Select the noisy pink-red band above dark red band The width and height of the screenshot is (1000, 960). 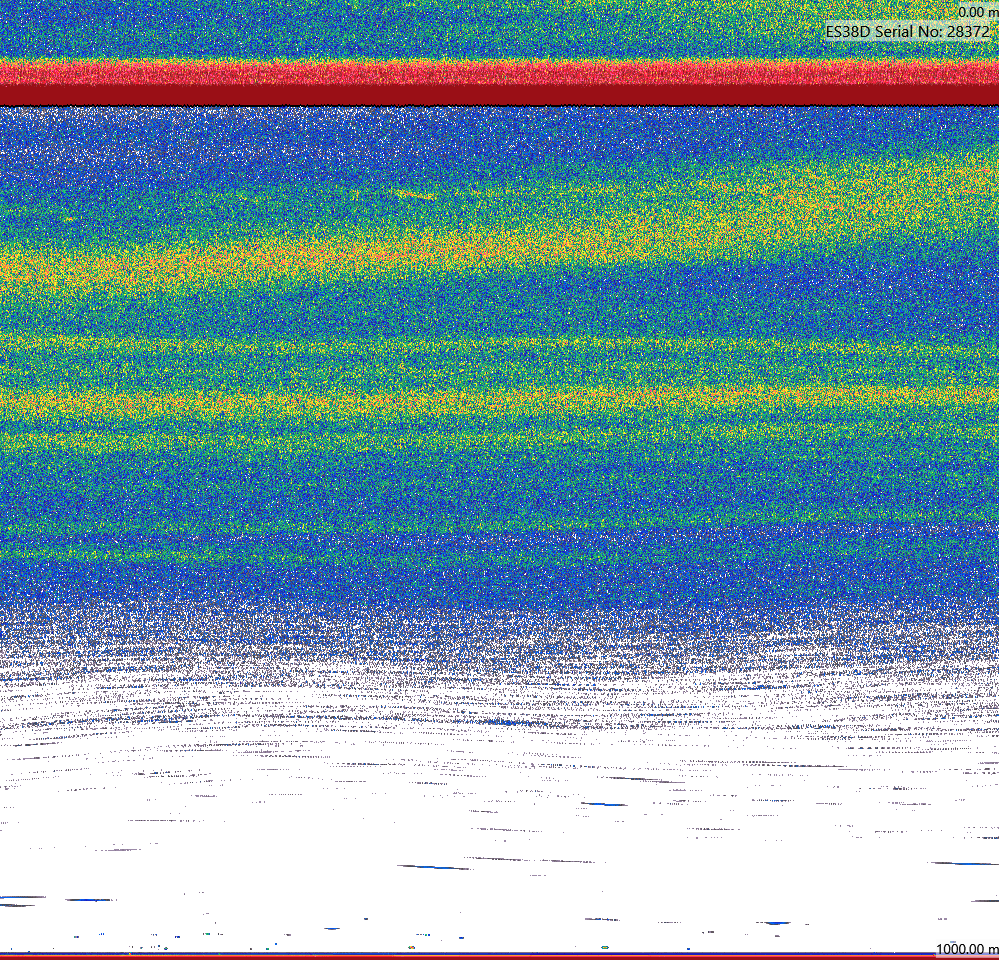[x=500, y=73]
